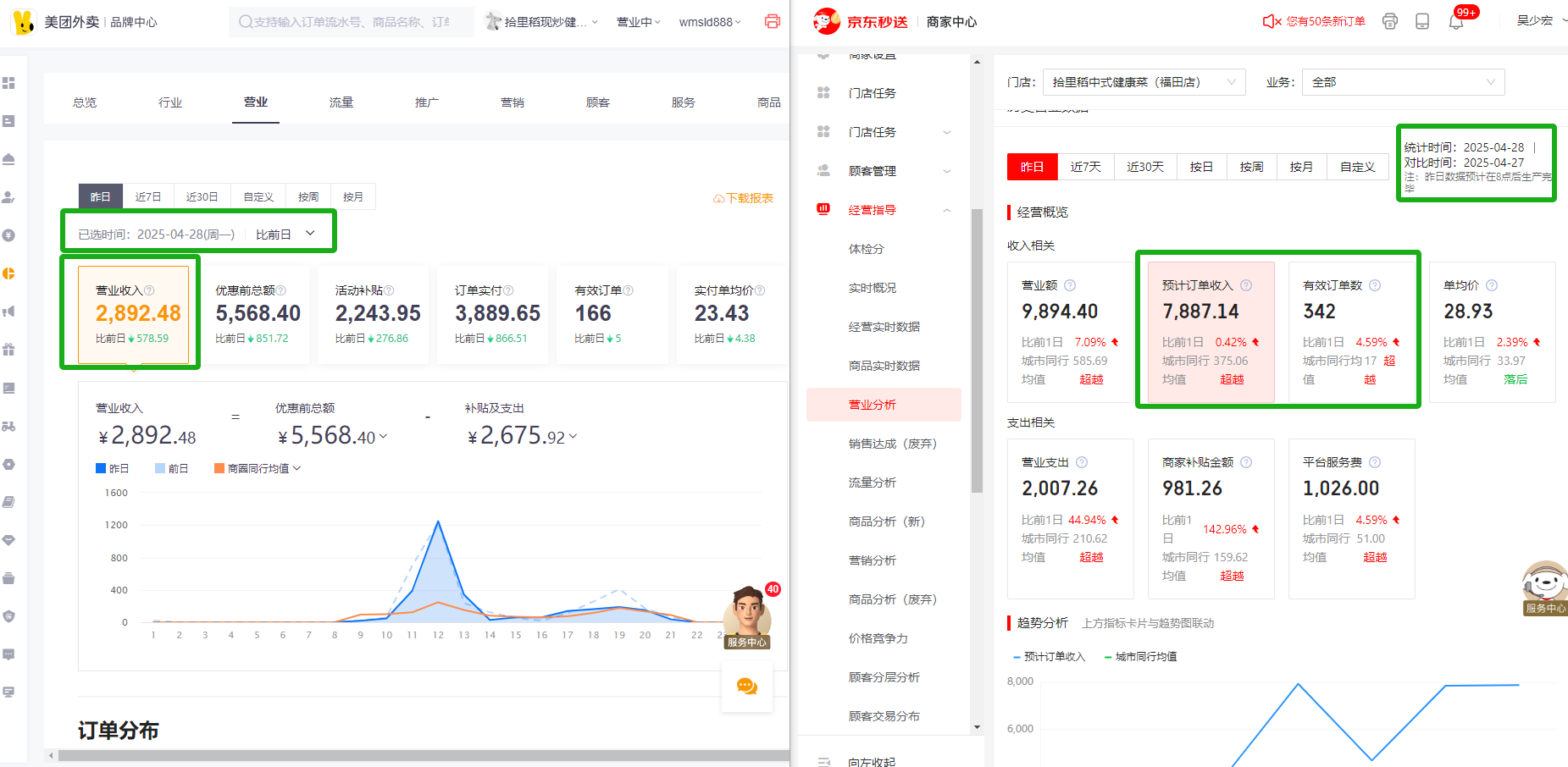This screenshot has width=1568, height=767.
Task: Click the help icon beside 营业支出
Action: 1082,462
